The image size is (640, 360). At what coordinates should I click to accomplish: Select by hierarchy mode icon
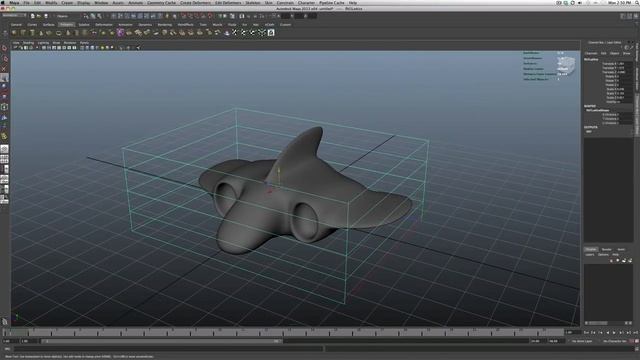tap(86, 16)
